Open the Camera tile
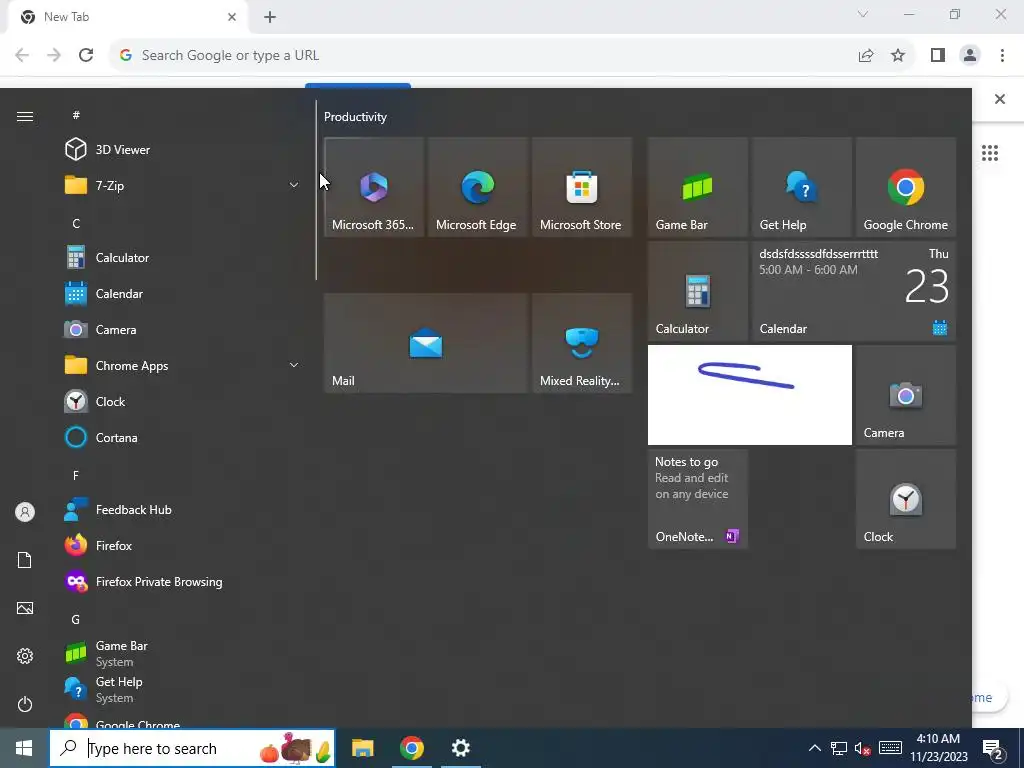The width and height of the screenshot is (1024, 768). [x=906, y=394]
